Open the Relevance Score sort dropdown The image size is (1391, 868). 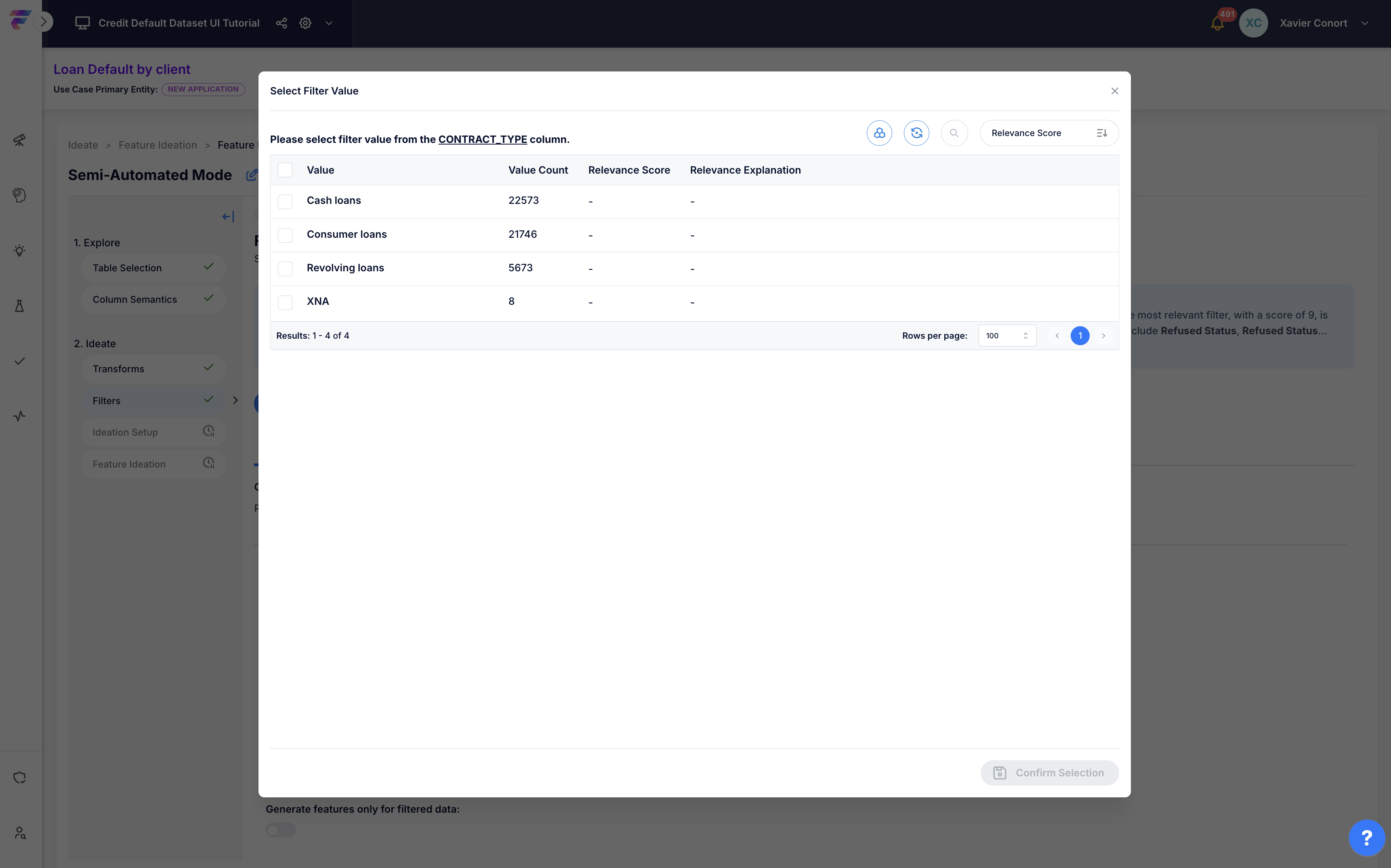(x=1049, y=133)
